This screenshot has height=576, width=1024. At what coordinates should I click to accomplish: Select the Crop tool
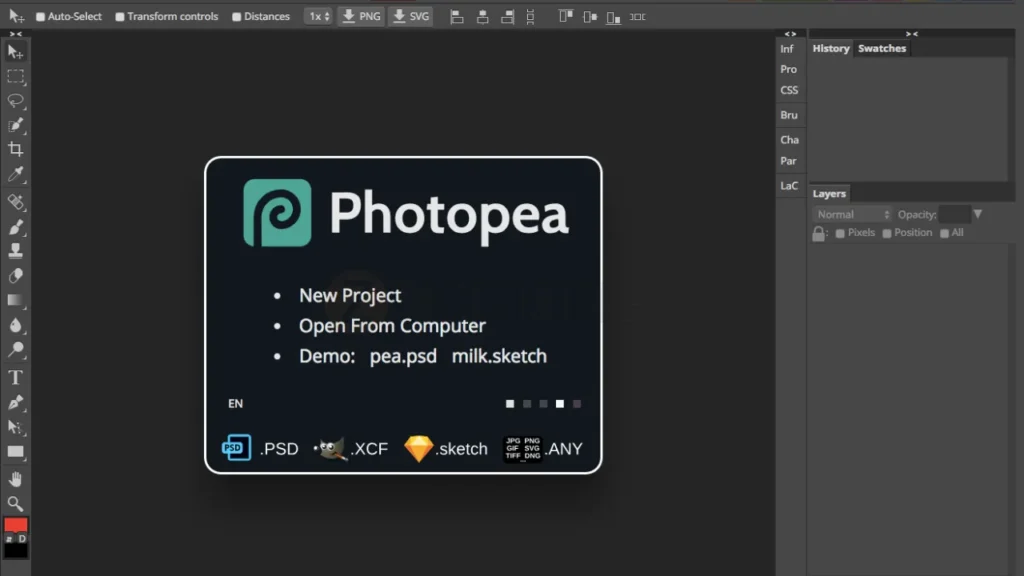click(x=15, y=150)
